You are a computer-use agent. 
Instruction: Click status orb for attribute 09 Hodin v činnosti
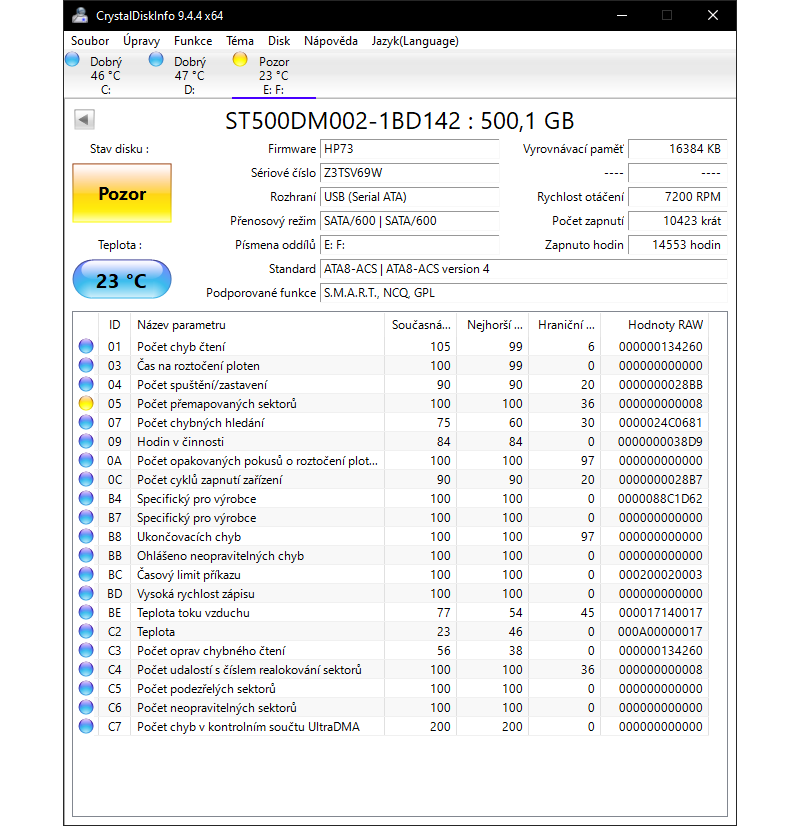(x=86, y=441)
